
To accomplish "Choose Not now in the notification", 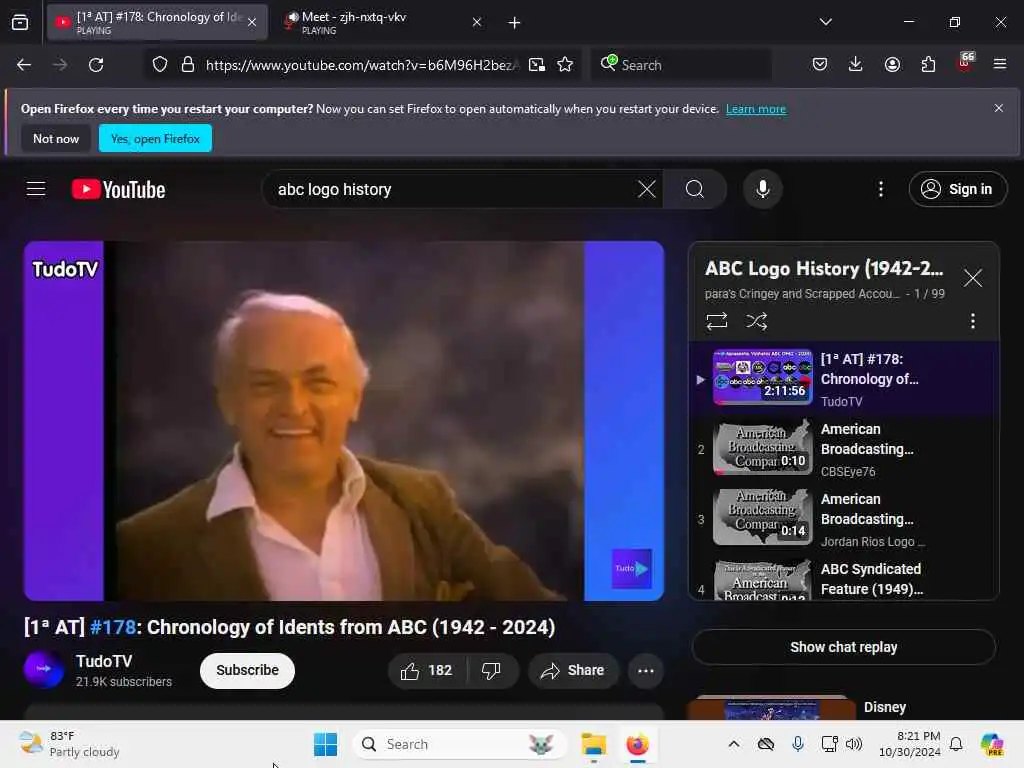I will pyautogui.click(x=56, y=138).
